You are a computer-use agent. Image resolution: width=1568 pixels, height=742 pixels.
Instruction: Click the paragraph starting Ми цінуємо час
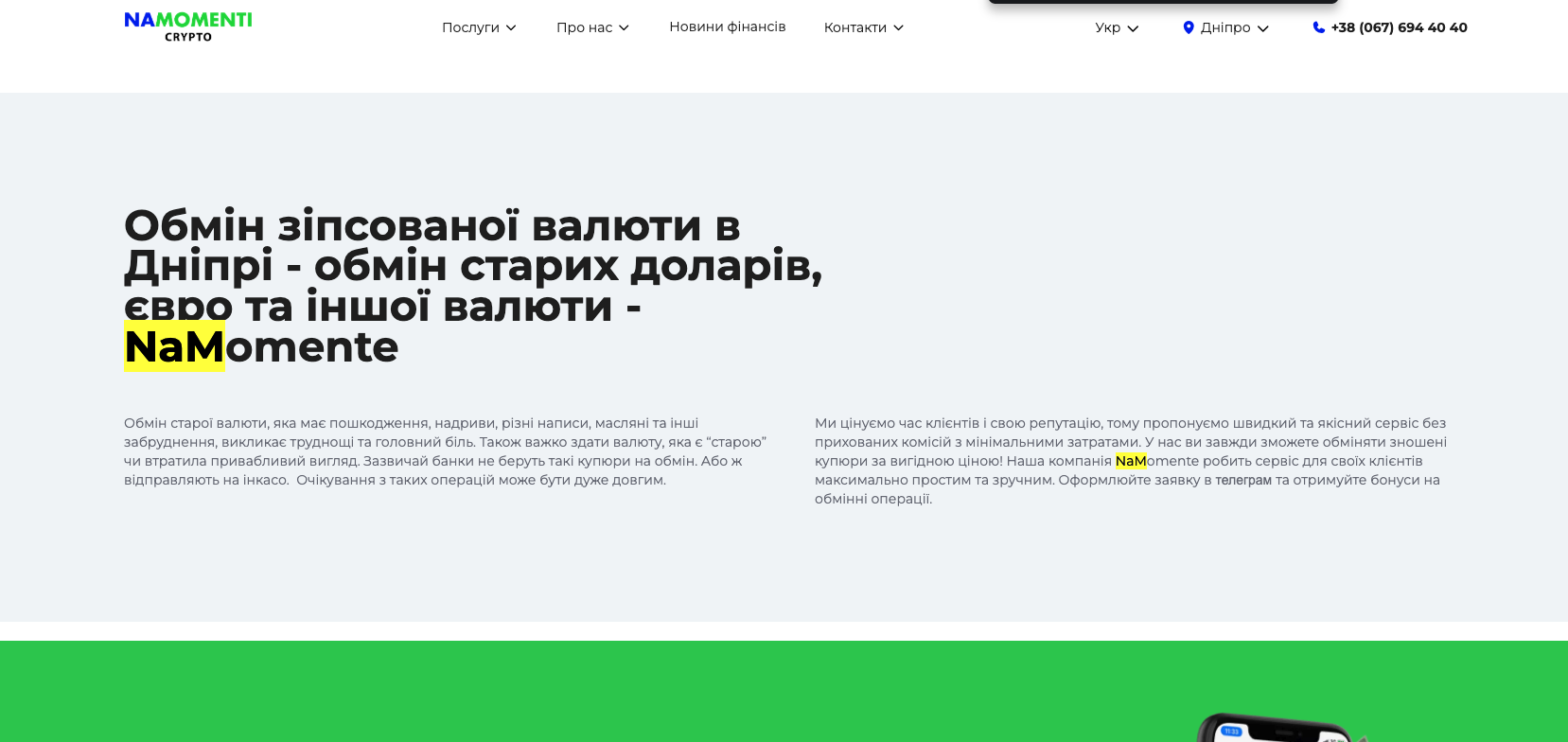[x=1131, y=461]
